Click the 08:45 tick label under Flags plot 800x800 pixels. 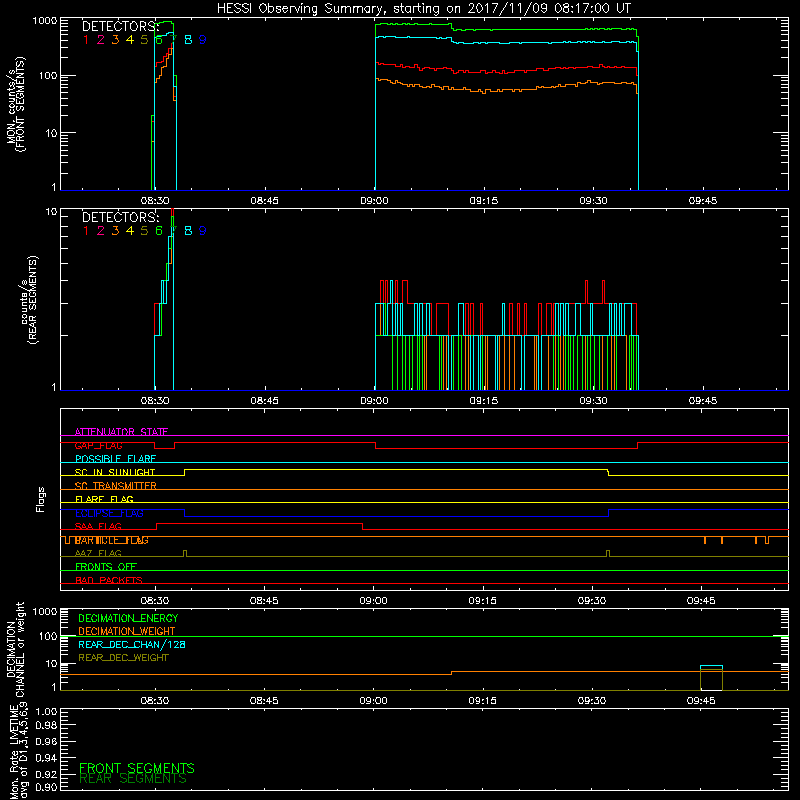264,601
